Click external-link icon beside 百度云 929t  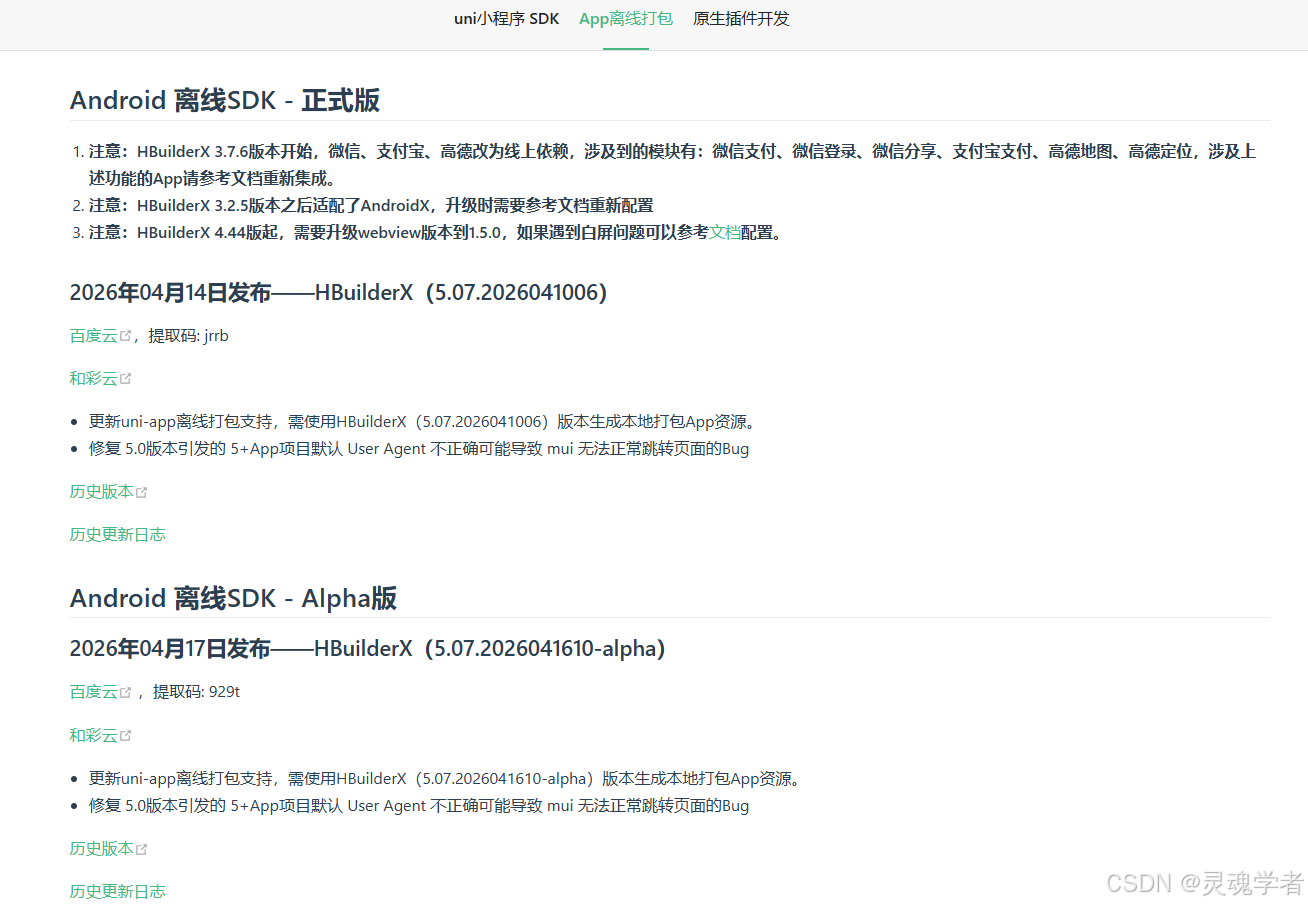[126, 692]
